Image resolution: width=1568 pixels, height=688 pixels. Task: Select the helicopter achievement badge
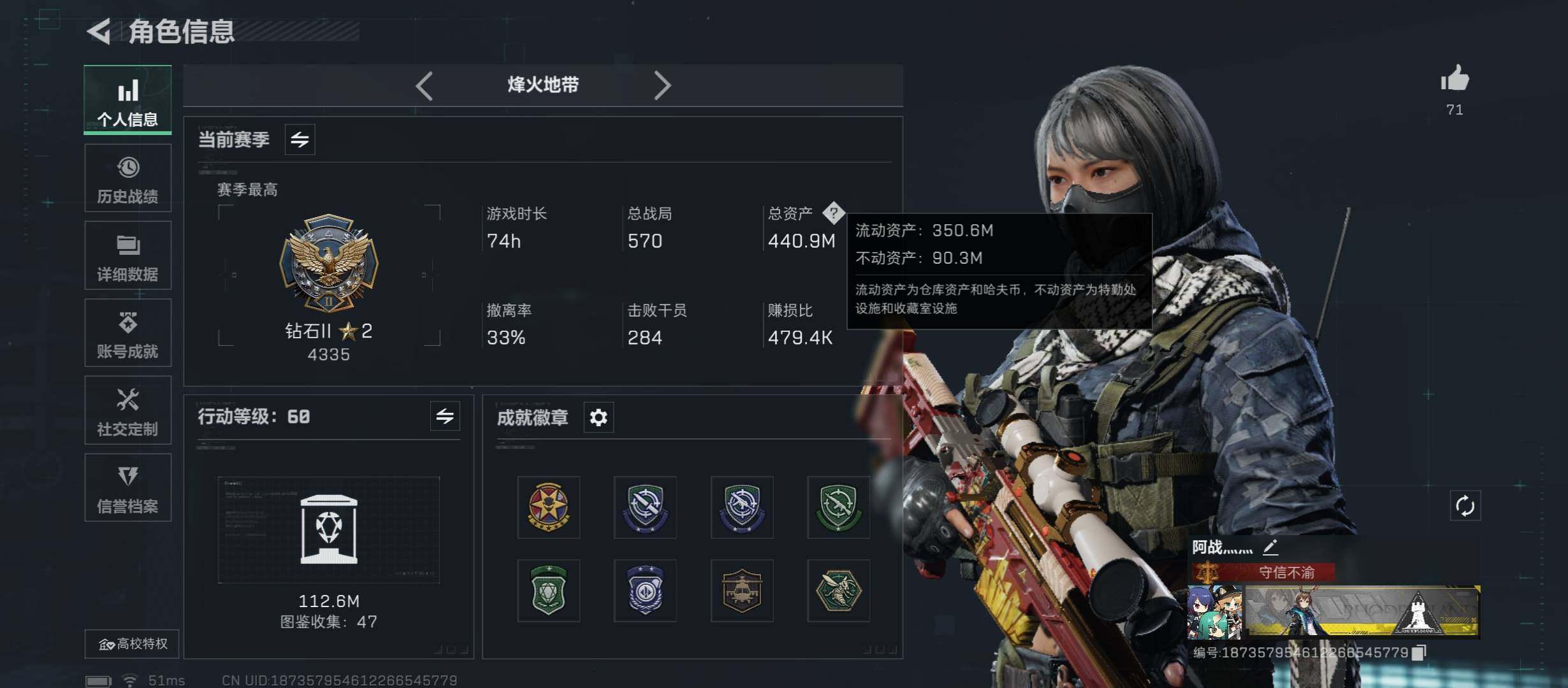[742, 591]
